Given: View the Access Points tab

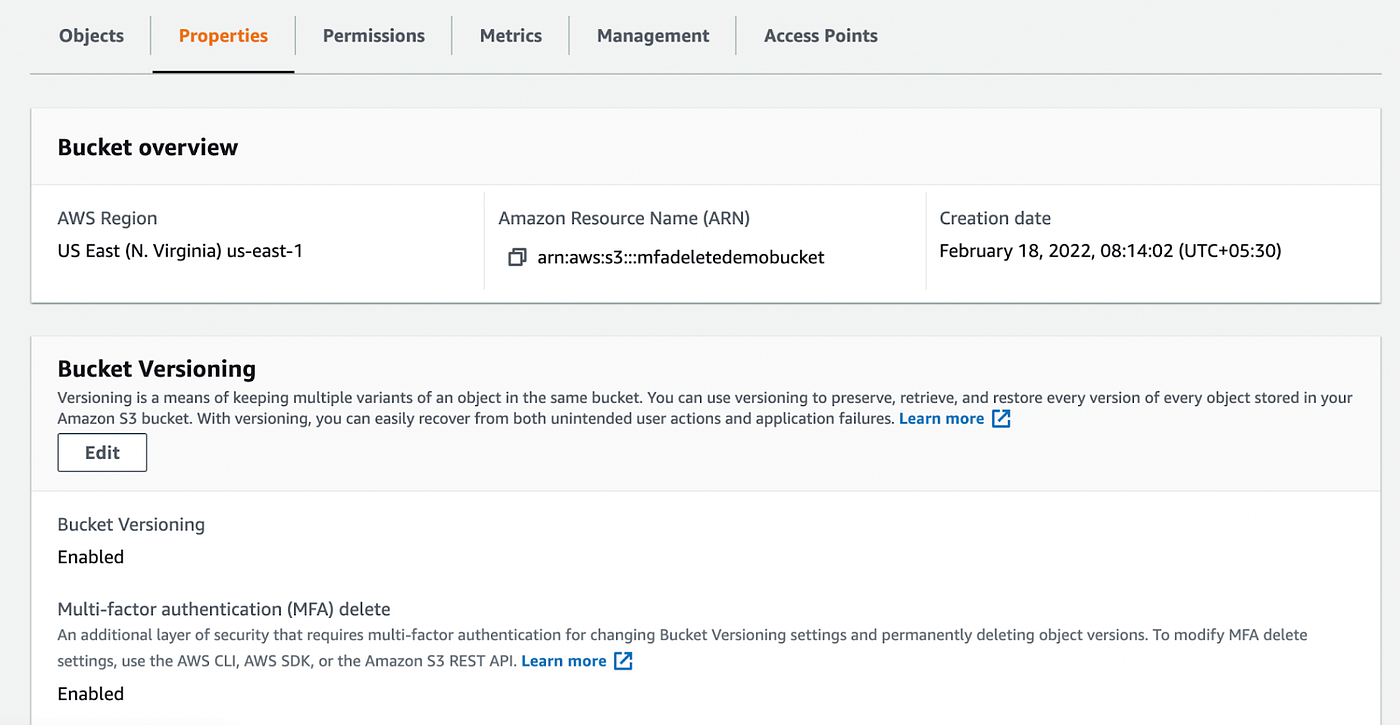Looking at the screenshot, I should coord(821,36).
